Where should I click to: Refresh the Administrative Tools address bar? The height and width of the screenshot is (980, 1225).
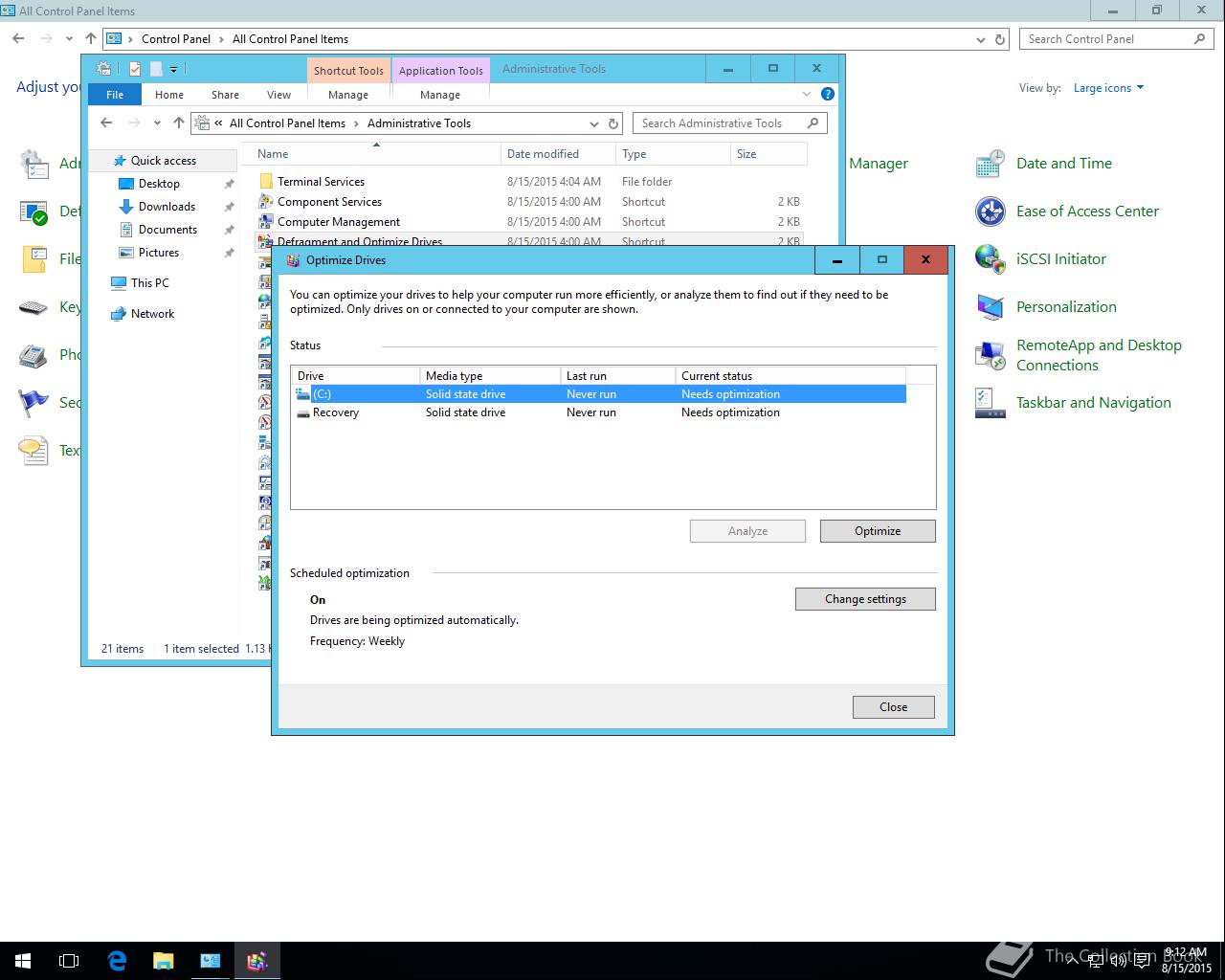[x=613, y=123]
